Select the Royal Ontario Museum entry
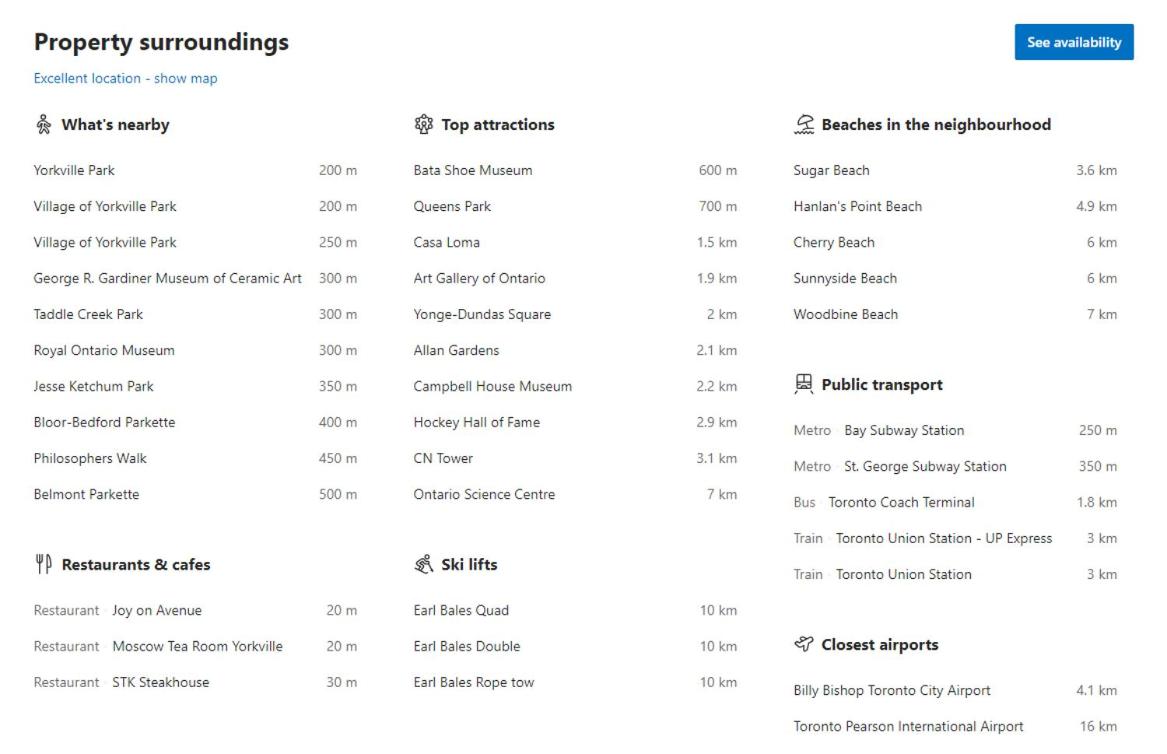Screen dimensions: 1167x754 (195, 351)
